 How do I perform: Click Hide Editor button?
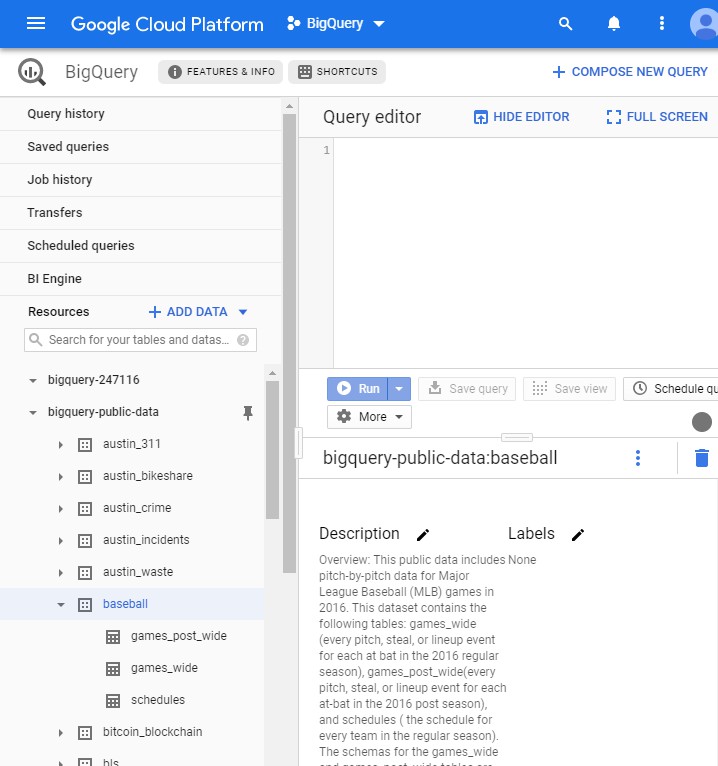pyautogui.click(x=521, y=117)
